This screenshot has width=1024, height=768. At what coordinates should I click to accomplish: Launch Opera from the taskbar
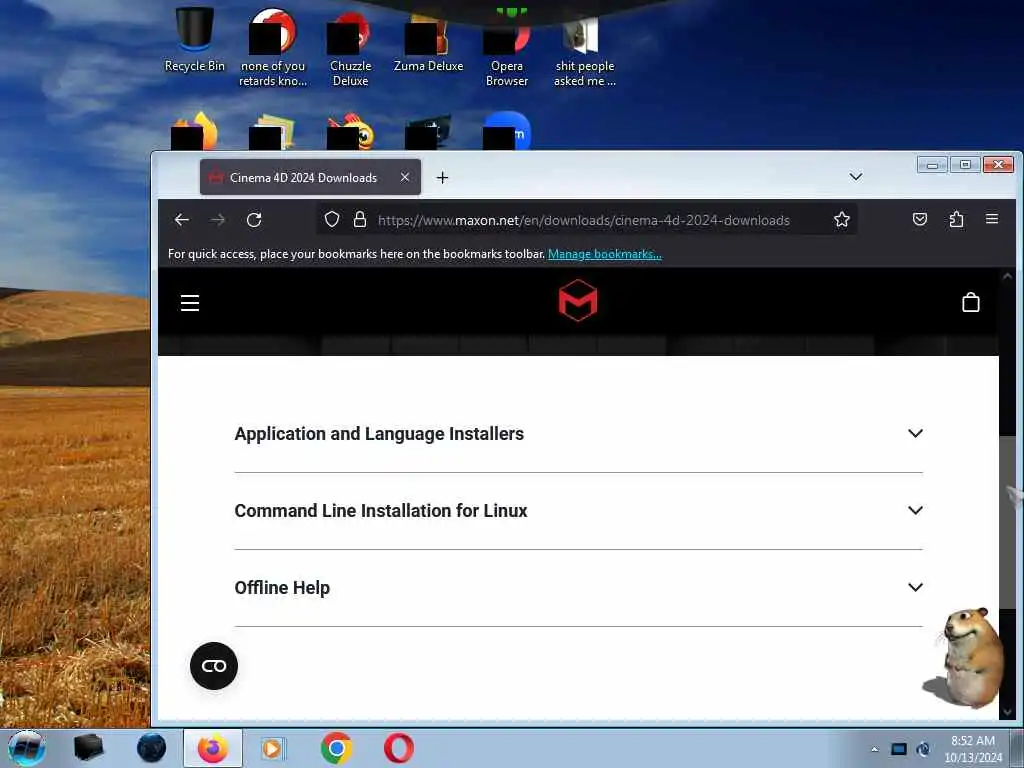398,748
